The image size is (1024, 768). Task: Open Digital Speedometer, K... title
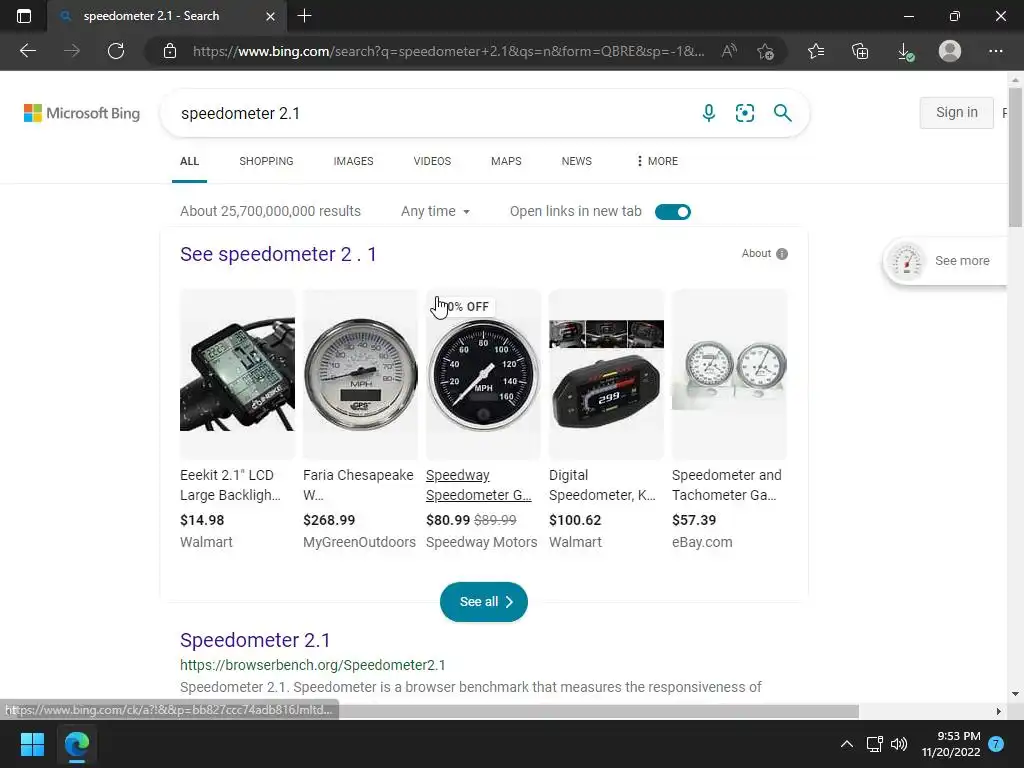point(602,485)
